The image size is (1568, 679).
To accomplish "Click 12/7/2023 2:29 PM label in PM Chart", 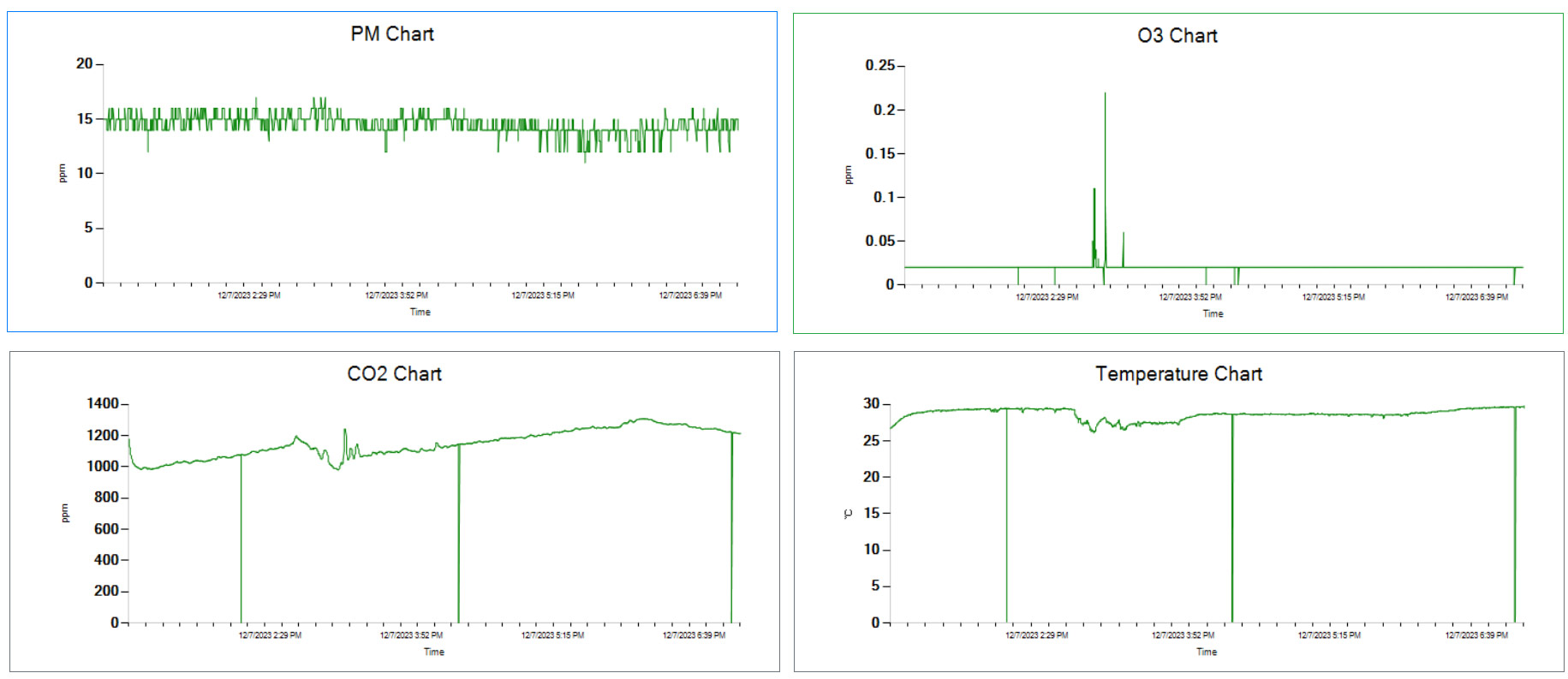I will [249, 295].
